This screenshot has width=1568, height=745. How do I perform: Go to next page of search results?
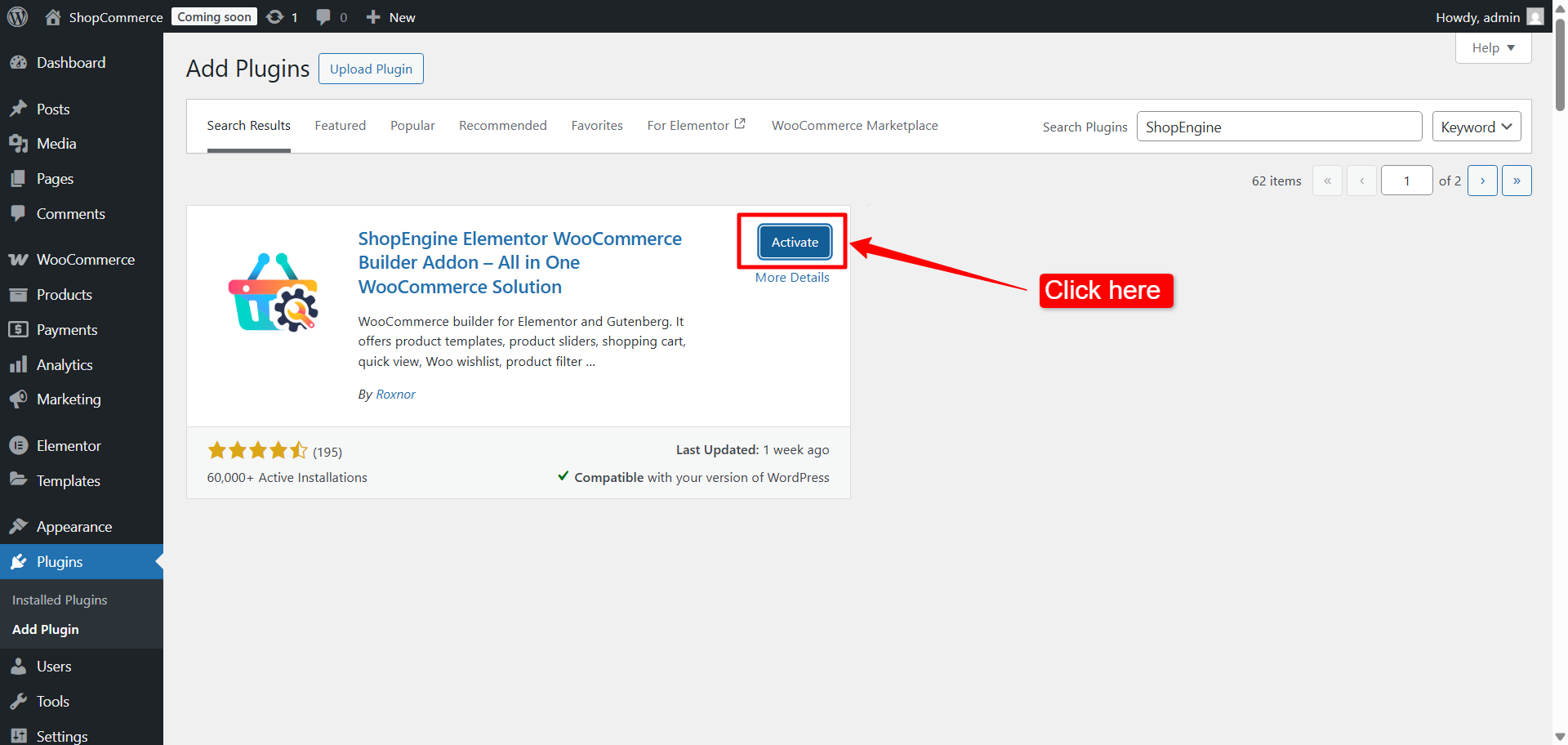click(x=1482, y=180)
